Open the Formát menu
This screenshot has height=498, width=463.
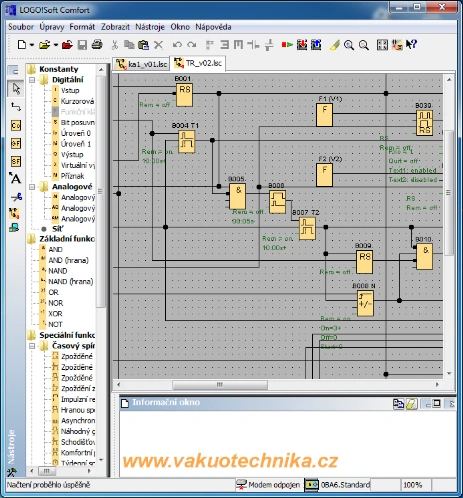tap(82, 27)
